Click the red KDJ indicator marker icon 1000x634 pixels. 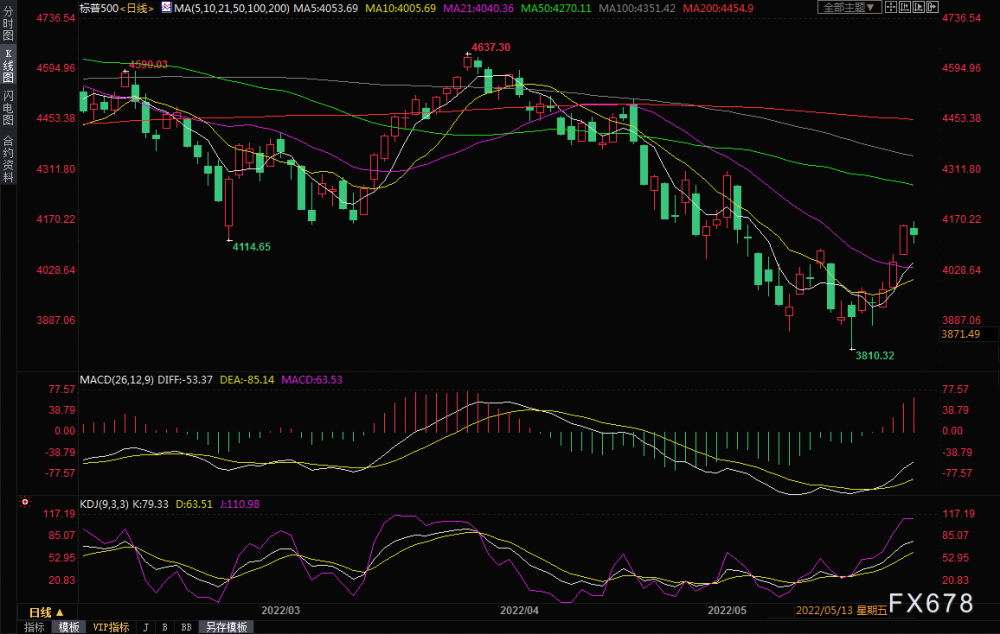click(x=25, y=502)
